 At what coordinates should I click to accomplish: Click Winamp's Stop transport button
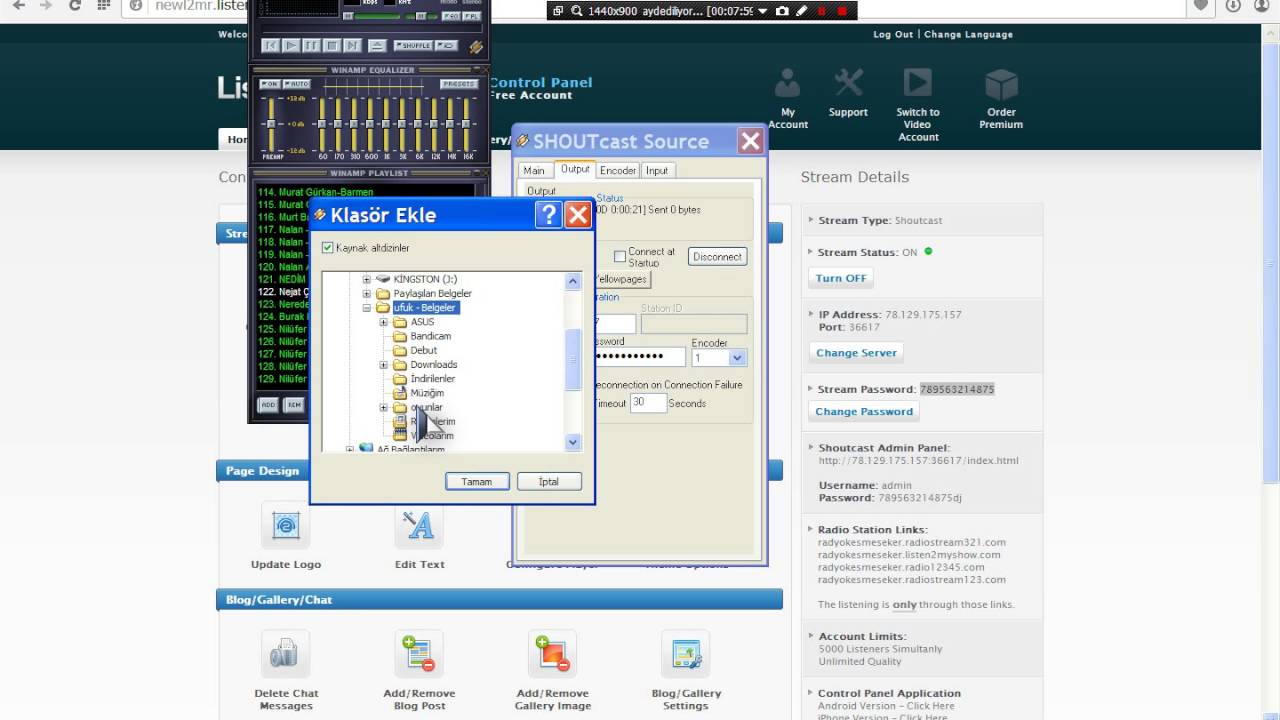332,46
